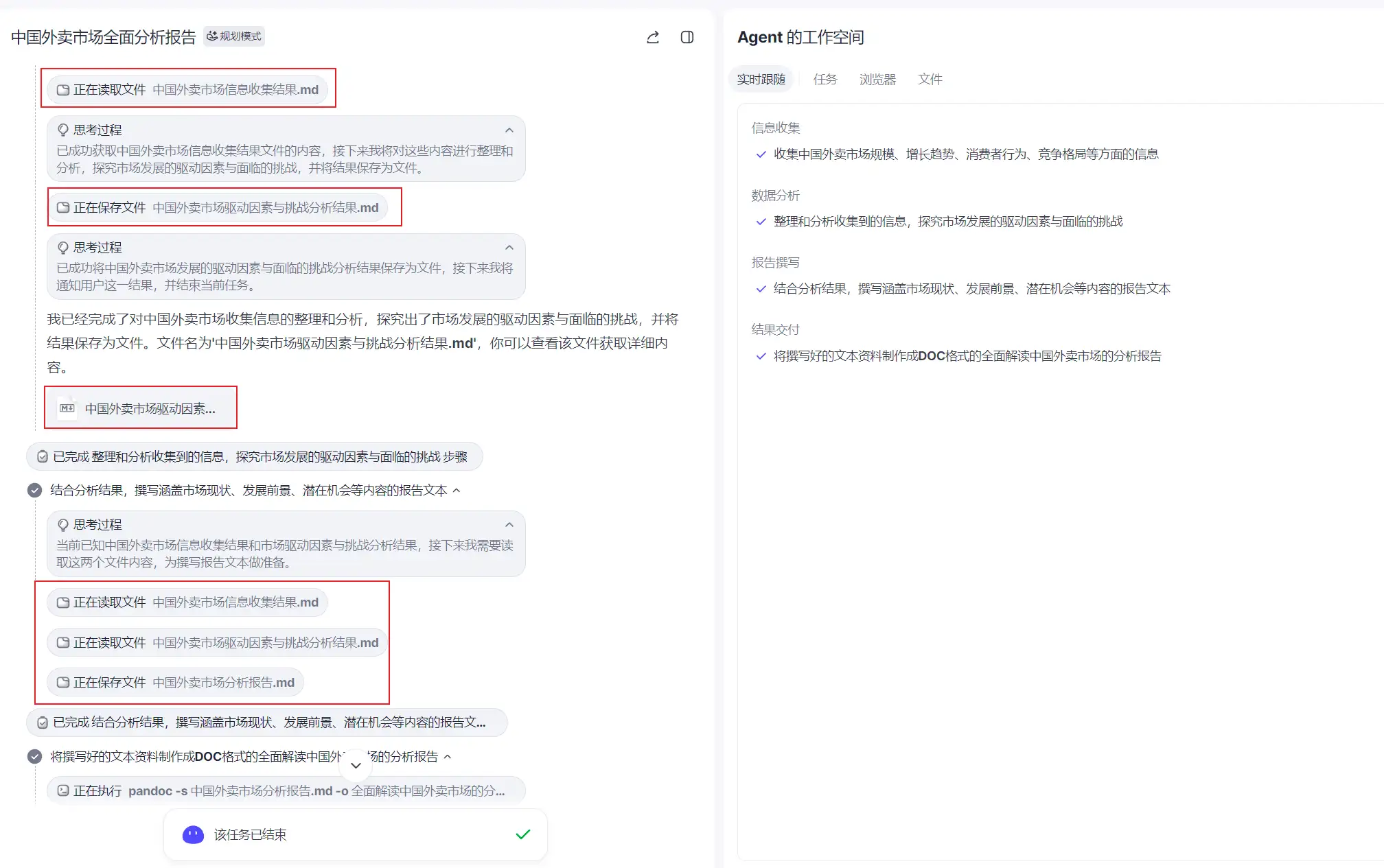Collapse the third 思考过程 block about 读取这两个文件
The image size is (1384, 868).
pos(509,525)
